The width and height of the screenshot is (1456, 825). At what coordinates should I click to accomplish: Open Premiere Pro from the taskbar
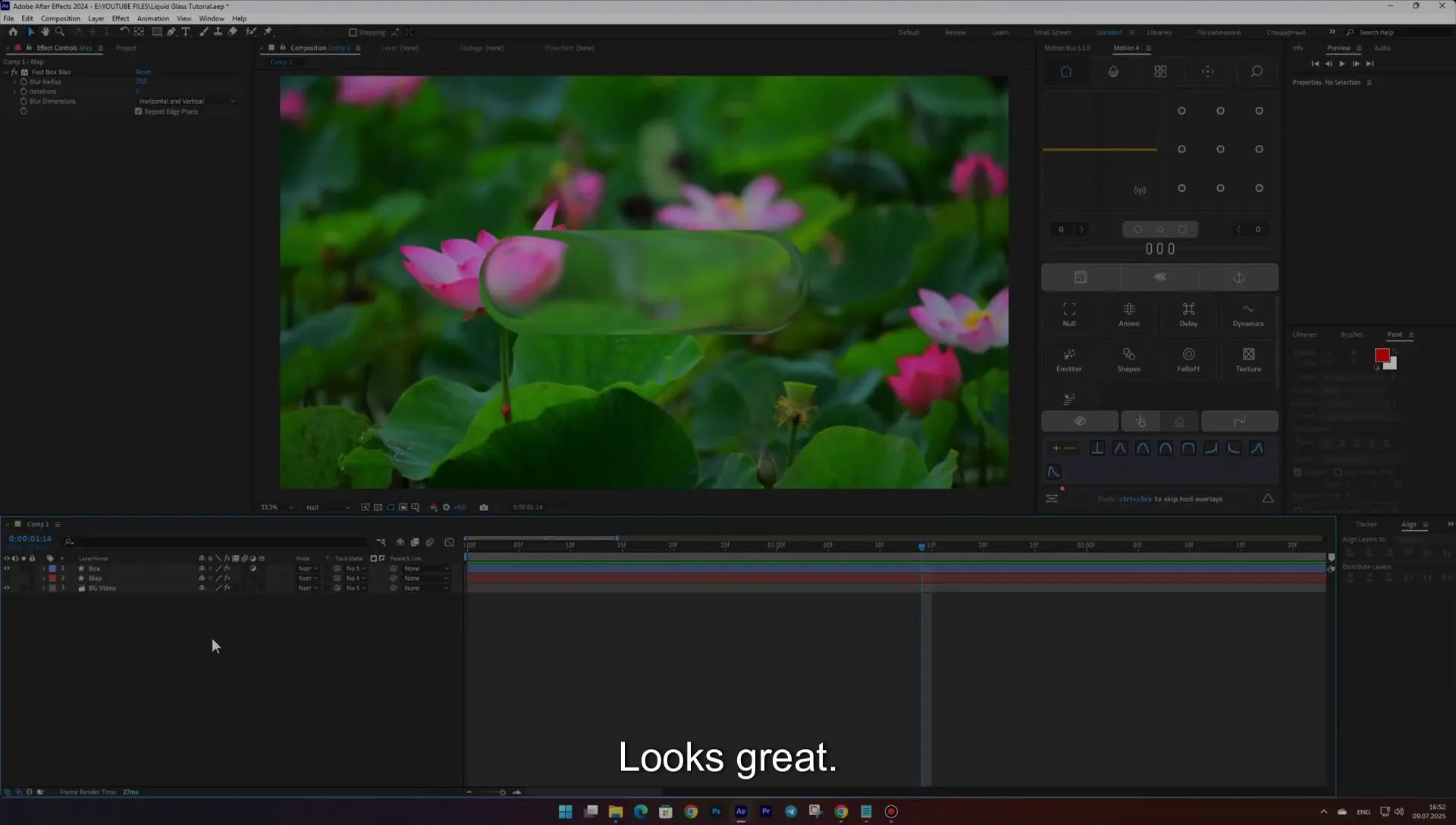(766, 811)
